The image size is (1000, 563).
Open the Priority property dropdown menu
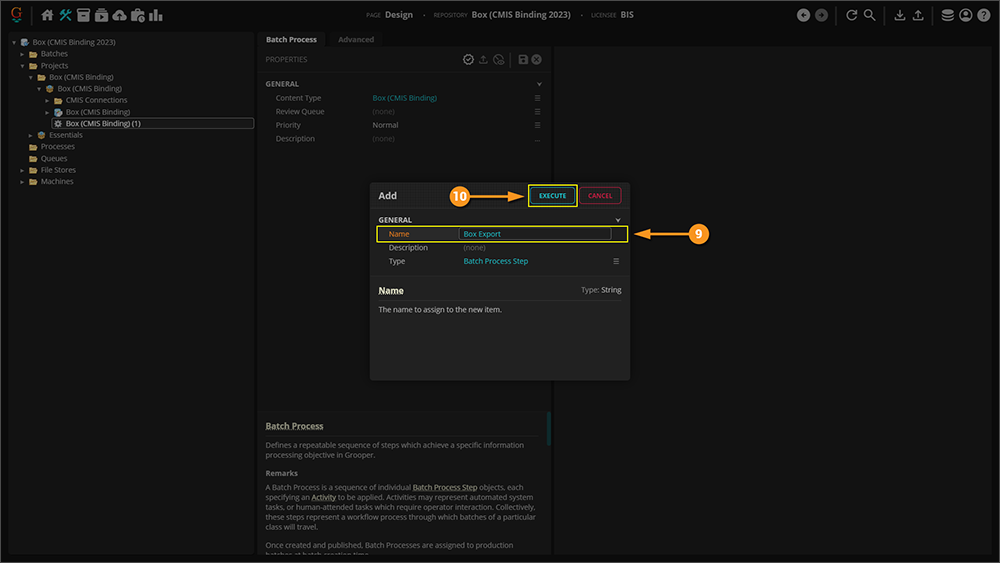[x=537, y=125]
